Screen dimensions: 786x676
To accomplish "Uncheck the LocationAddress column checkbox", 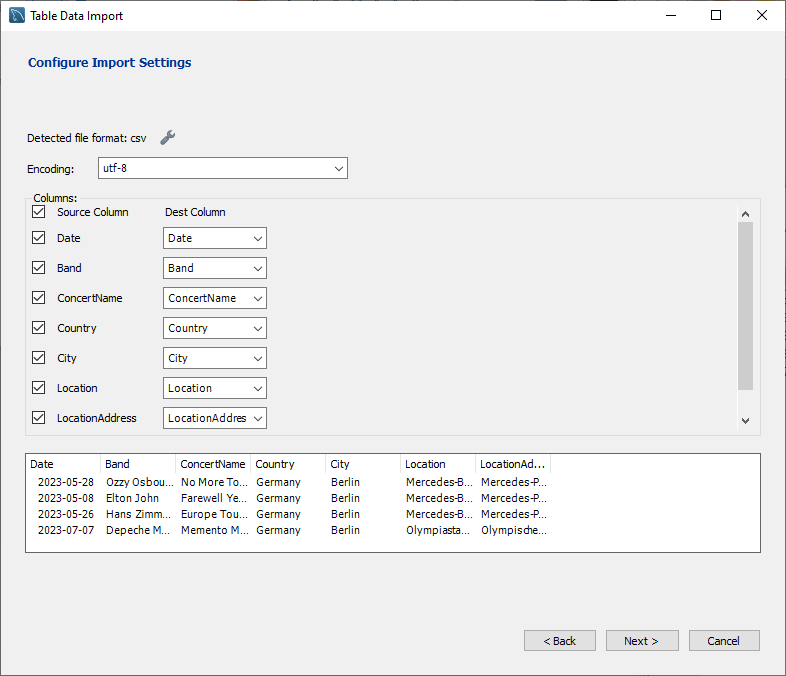I will pyautogui.click(x=39, y=418).
